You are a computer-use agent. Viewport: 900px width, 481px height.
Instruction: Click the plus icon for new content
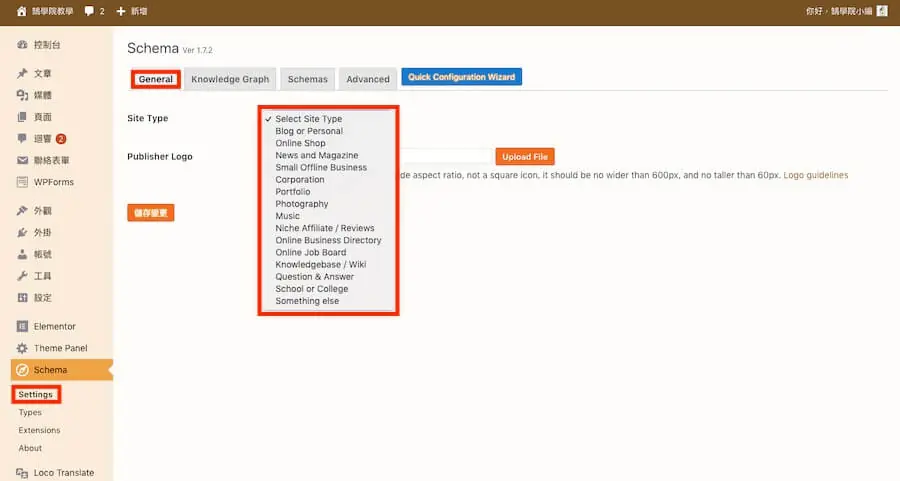121,11
